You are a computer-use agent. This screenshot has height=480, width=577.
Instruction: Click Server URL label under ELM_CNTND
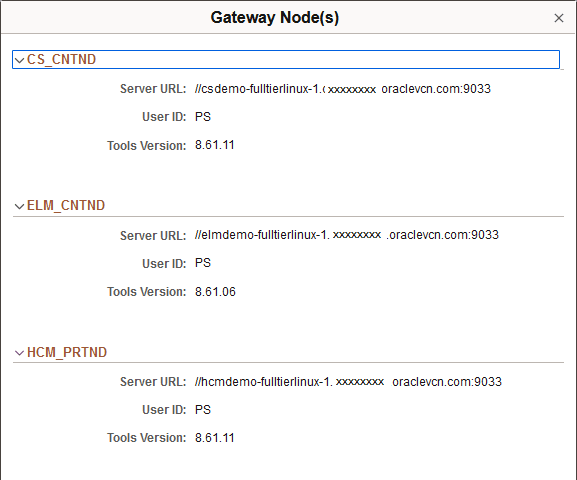153,236
